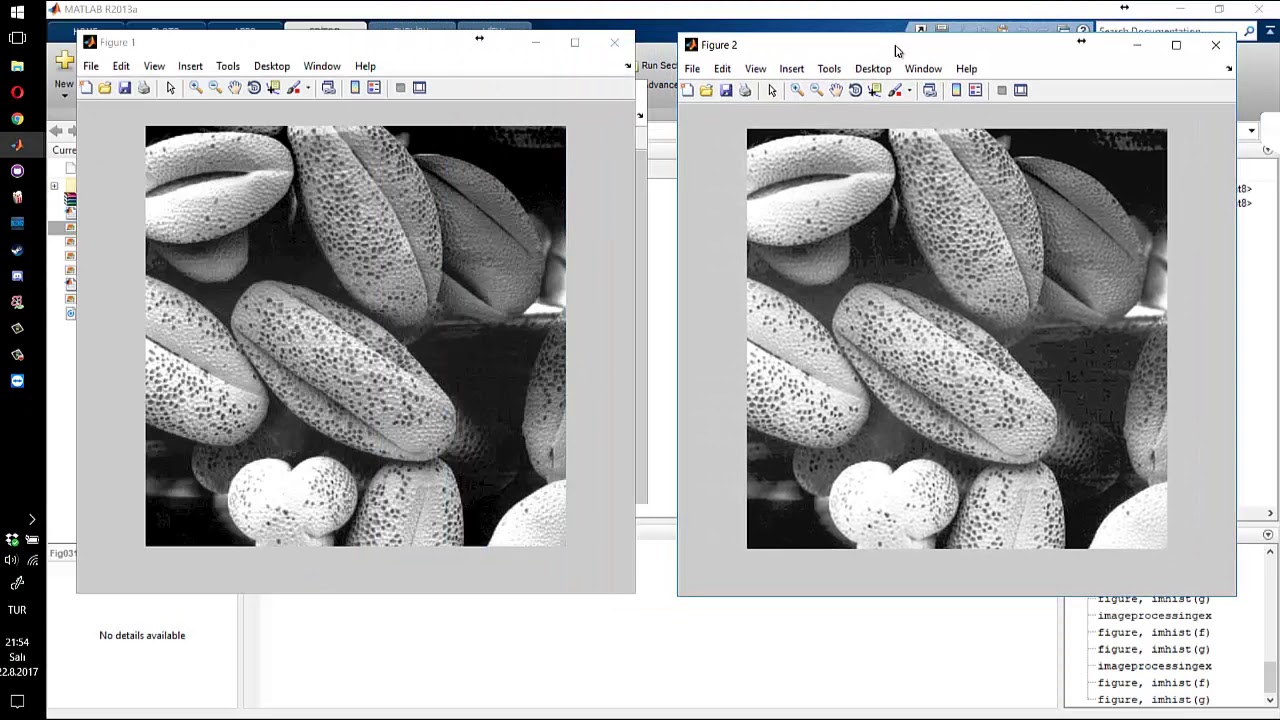This screenshot has height=720, width=1280.
Task: Hide Plot Tools in Figure 2
Action: click(1001, 90)
